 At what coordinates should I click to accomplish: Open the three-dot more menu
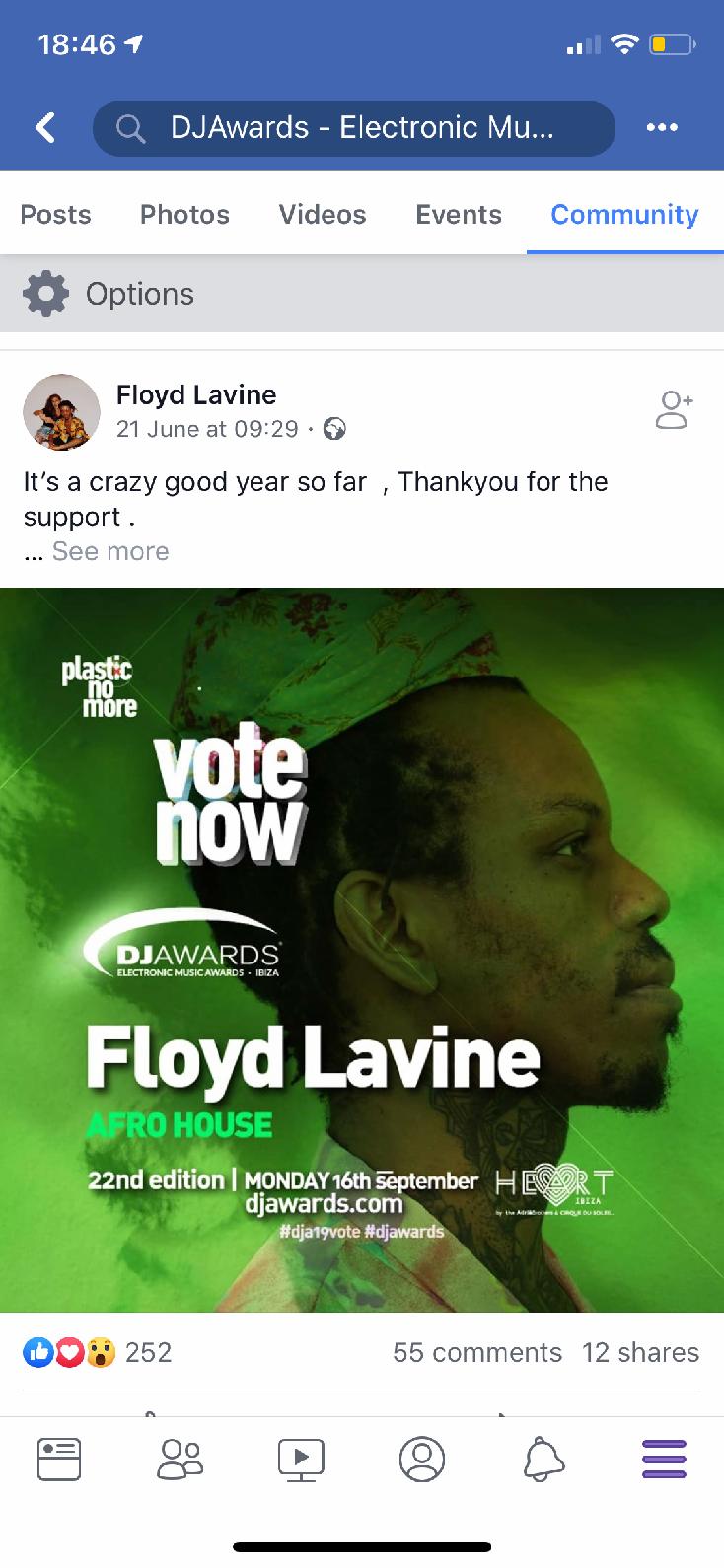[662, 127]
